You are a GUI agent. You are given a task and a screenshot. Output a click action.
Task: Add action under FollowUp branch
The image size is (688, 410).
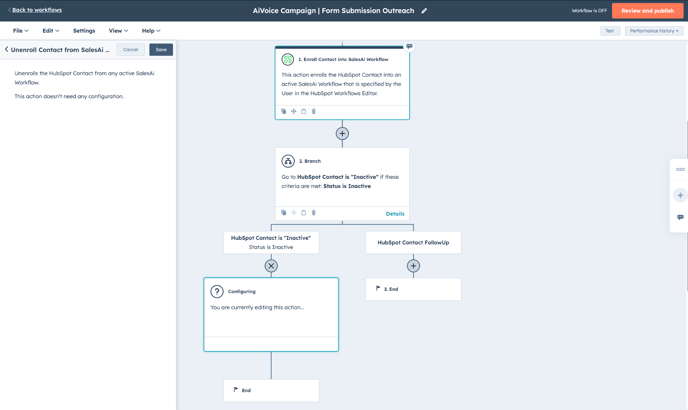pos(413,266)
